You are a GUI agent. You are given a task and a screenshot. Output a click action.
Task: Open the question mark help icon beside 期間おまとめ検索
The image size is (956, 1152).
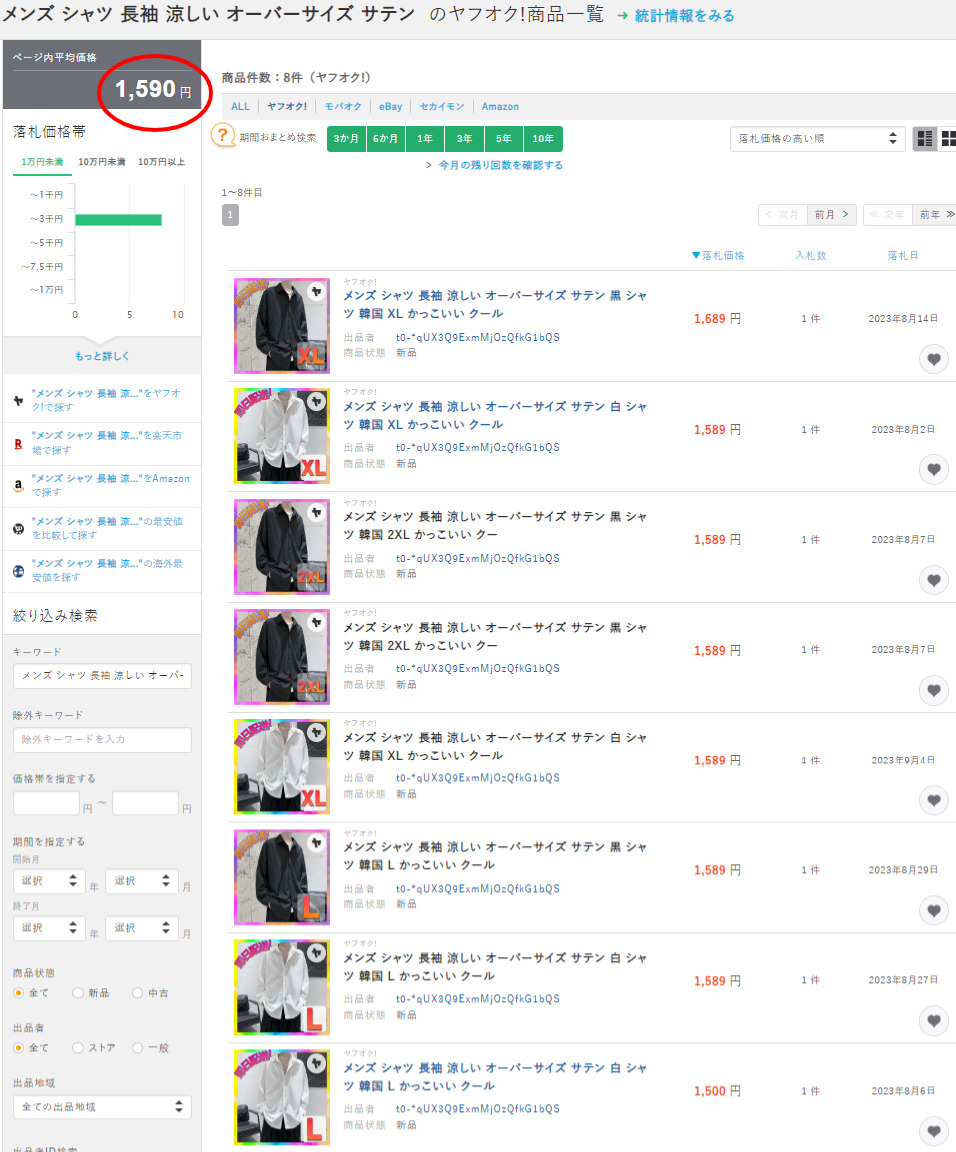223,137
